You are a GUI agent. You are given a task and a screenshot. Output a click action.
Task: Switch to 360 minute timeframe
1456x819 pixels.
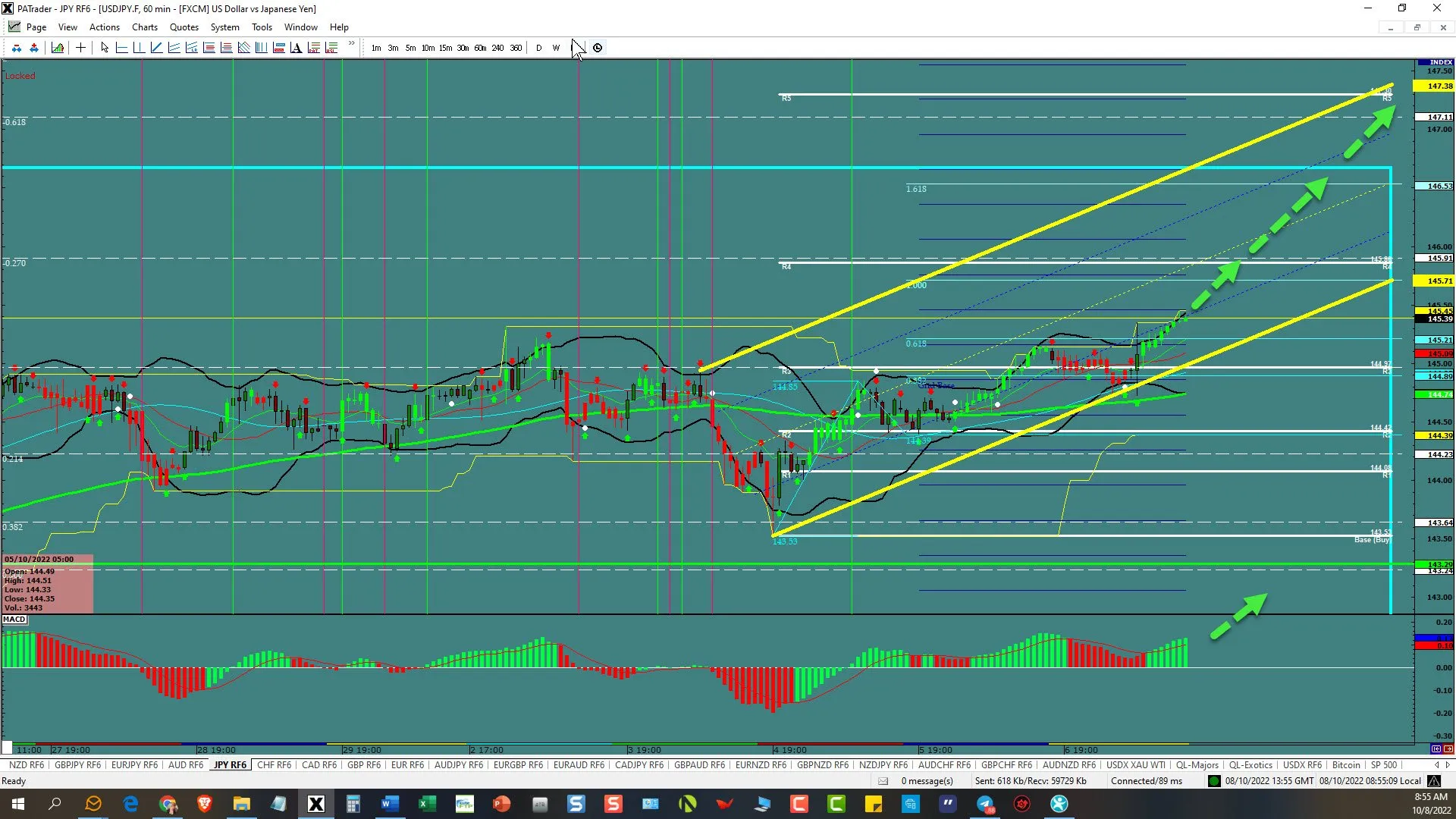pos(516,48)
